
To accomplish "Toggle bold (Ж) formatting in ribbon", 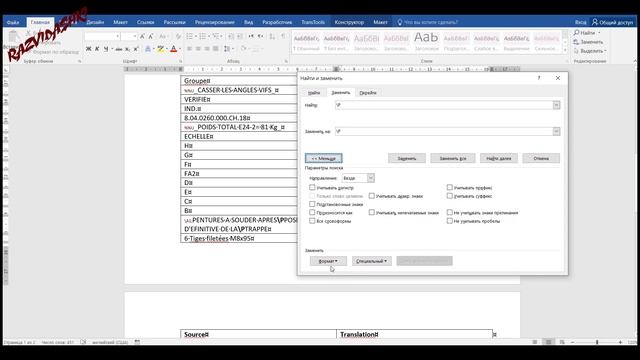I will pos(89,49).
